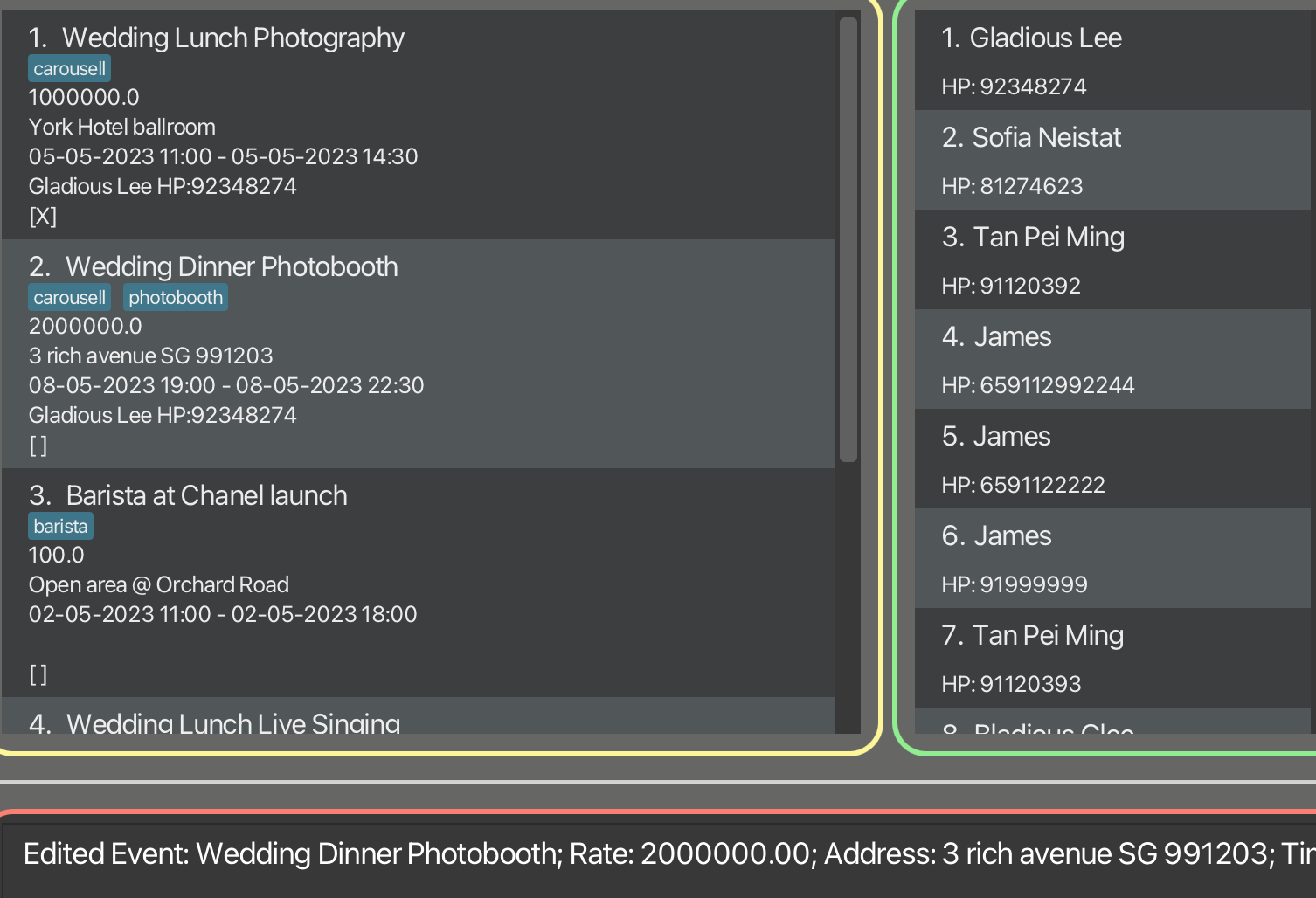Select contact 6. James
Screen dimensions: 1316x898
1112,558
